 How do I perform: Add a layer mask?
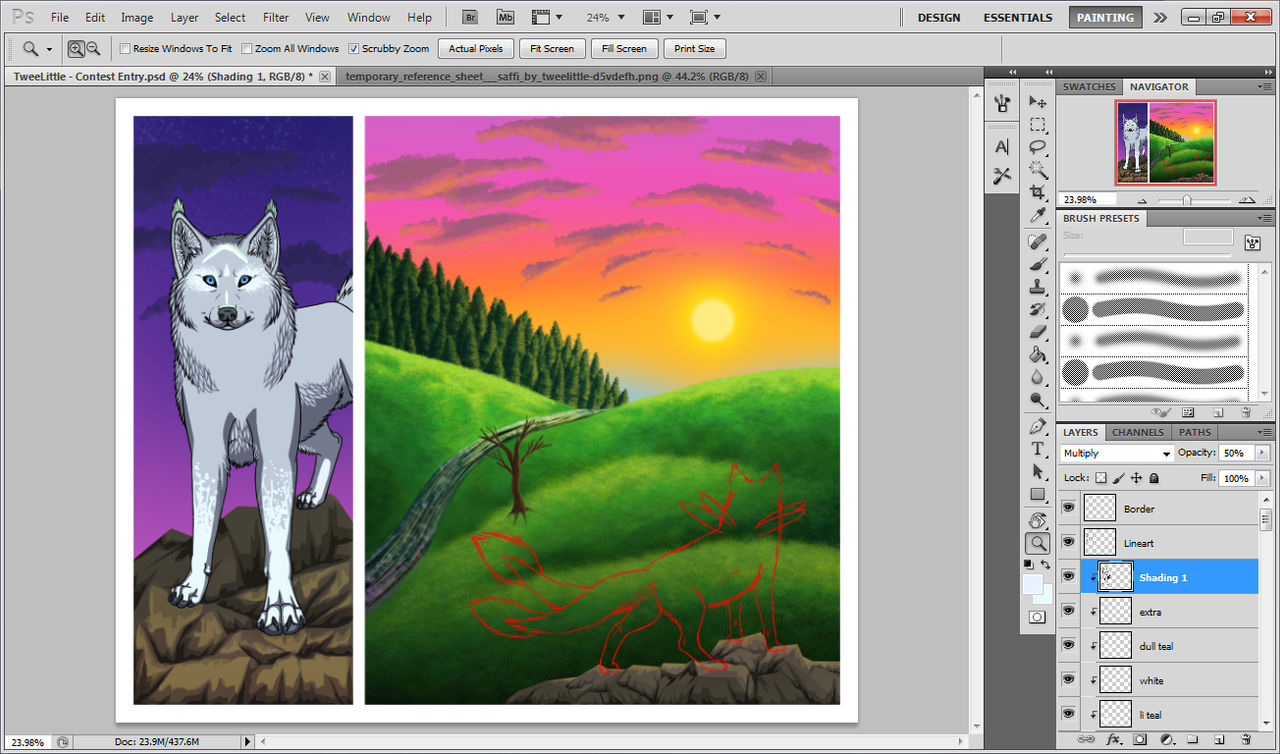click(x=1140, y=739)
